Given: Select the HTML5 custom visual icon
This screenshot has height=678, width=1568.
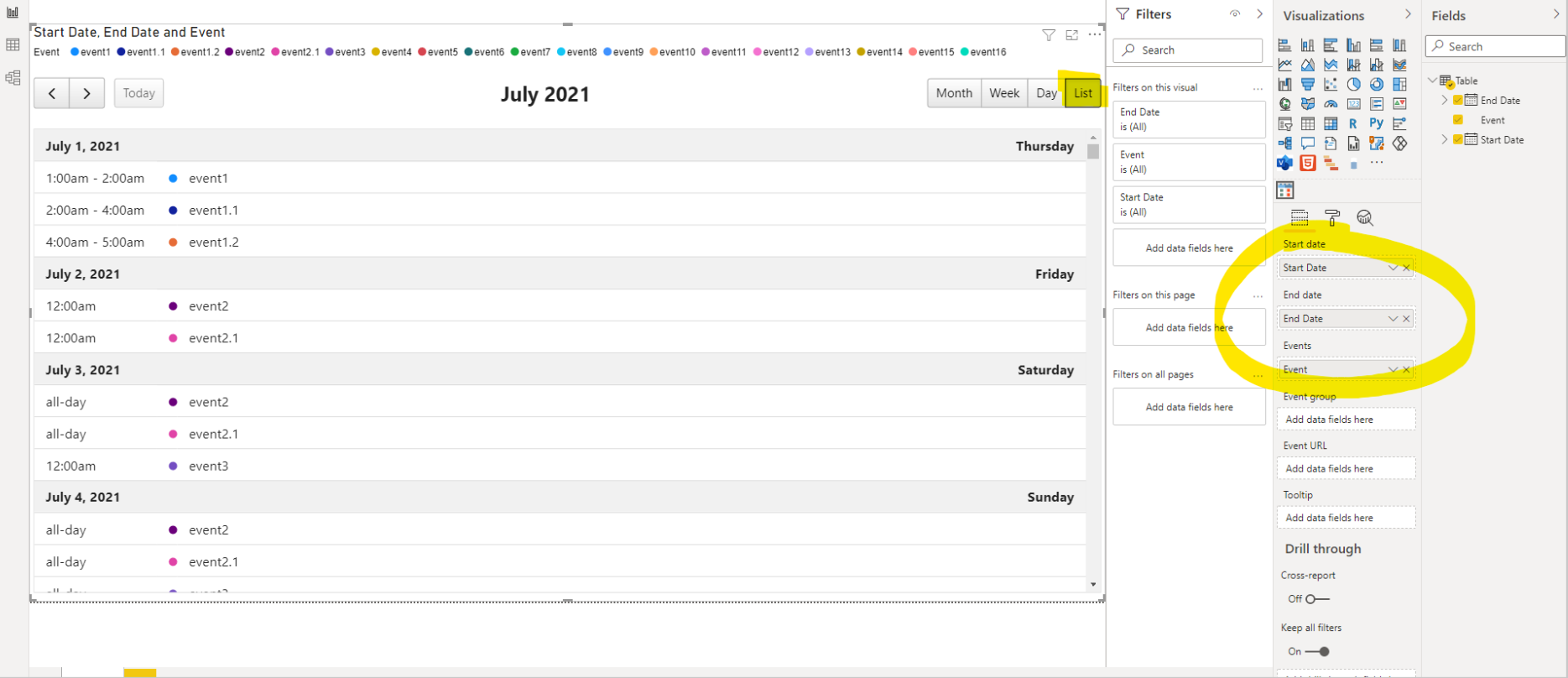Looking at the screenshot, I should point(1308,163).
